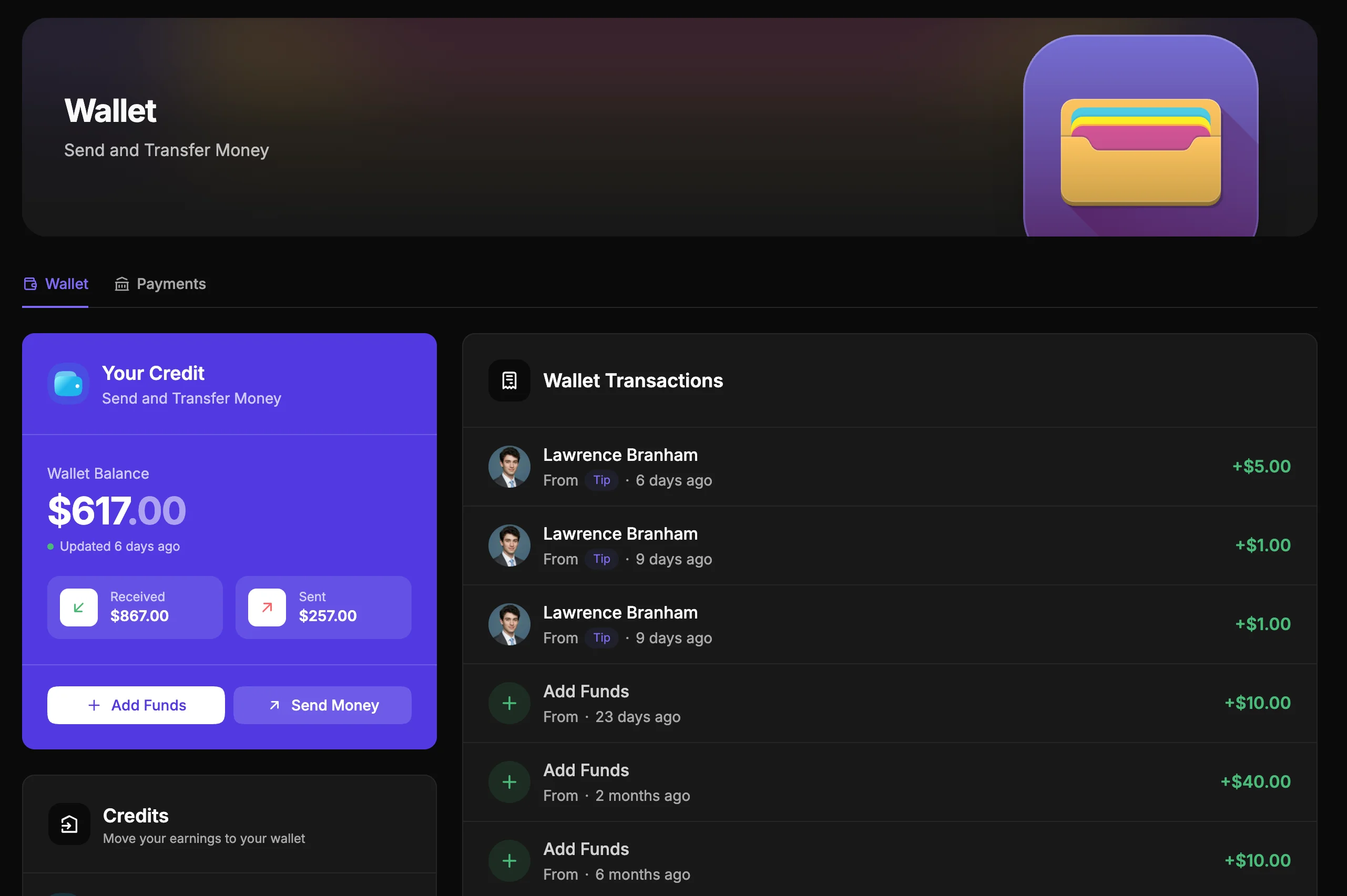This screenshot has height=896, width=1347.
Task: Click the +$40.00 transaction amount
Action: pyautogui.click(x=1256, y=782)
